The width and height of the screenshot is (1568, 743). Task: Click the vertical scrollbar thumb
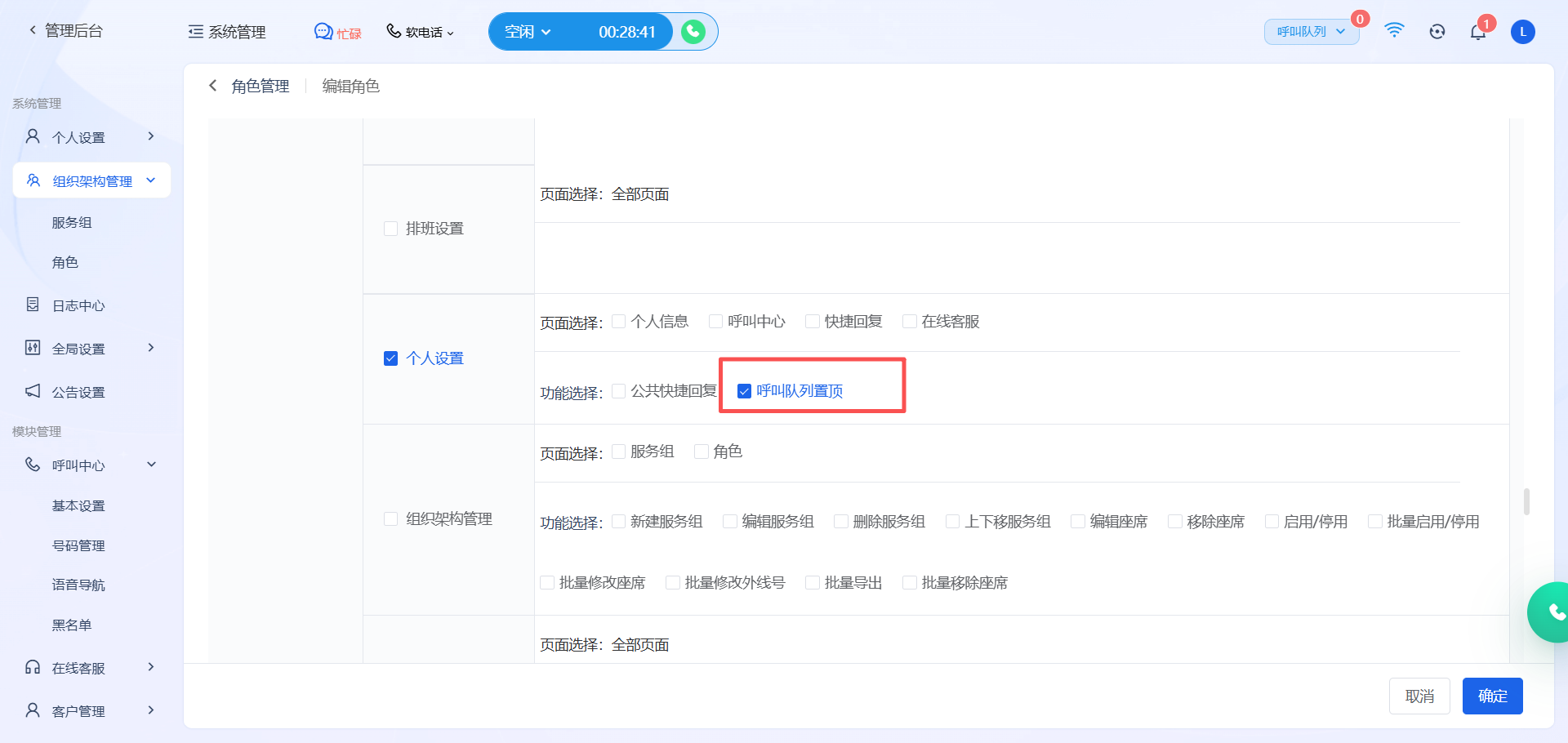tap(1526, 501)
